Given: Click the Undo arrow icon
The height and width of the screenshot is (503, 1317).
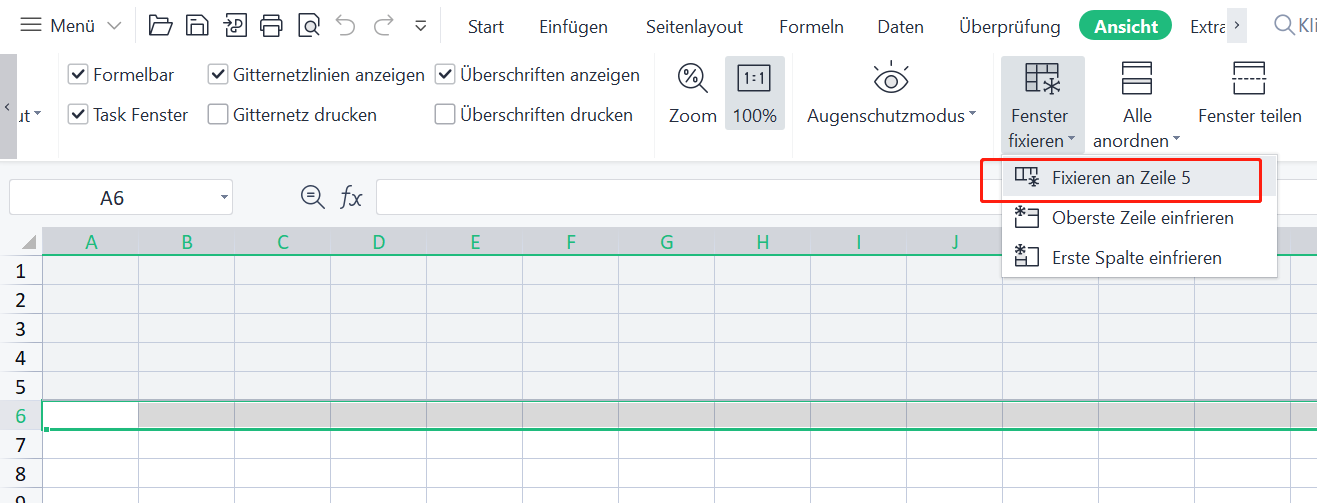Looking at the screenshot, I should point(346,26).
